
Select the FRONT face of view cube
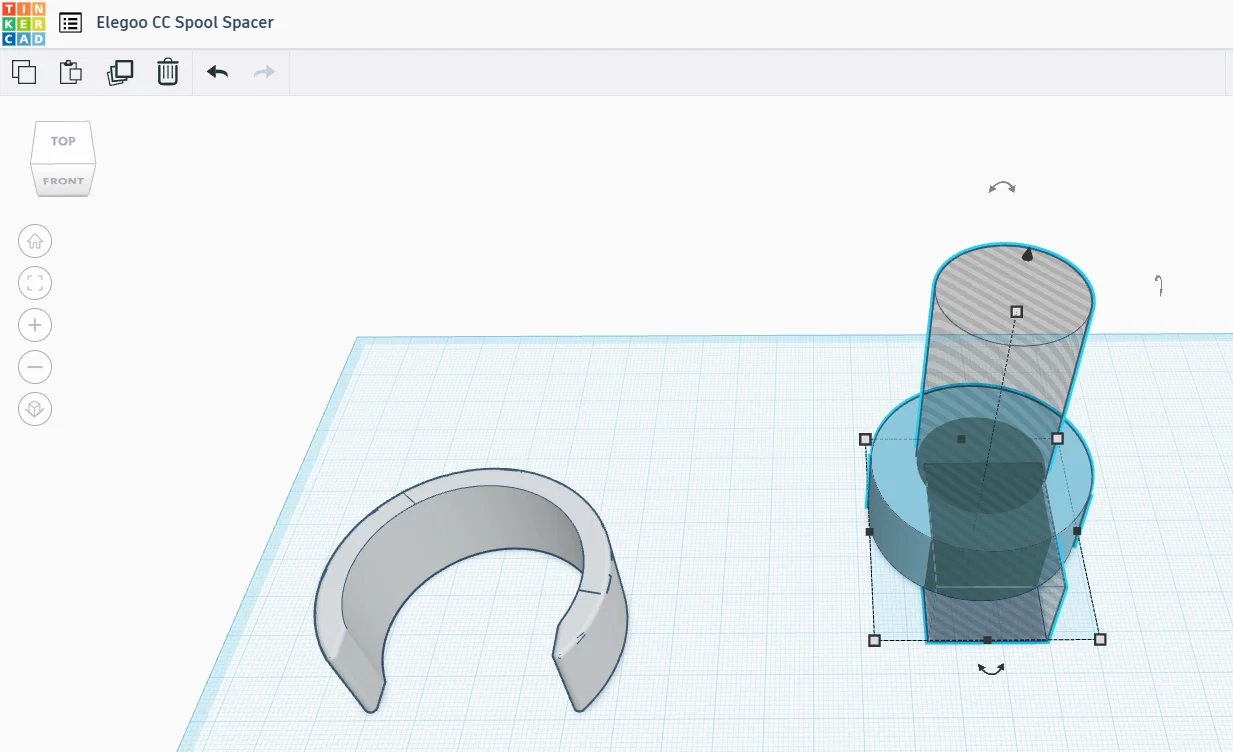tap(63, 181)
